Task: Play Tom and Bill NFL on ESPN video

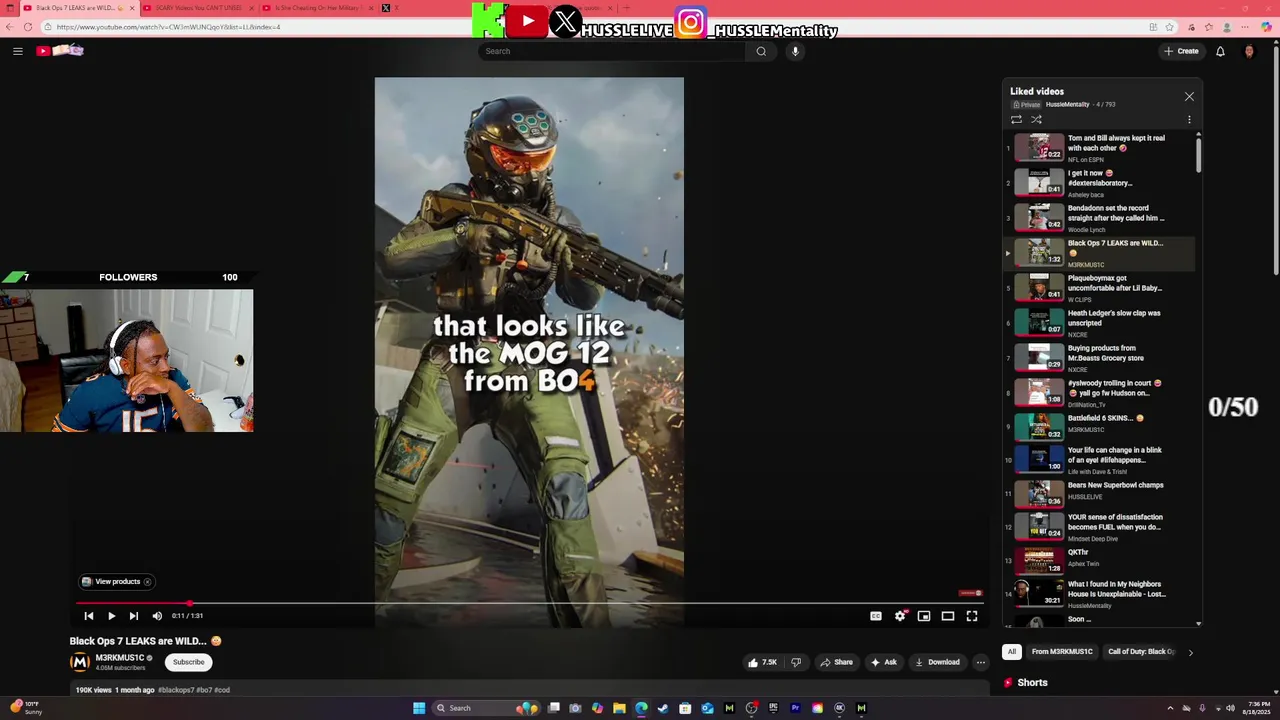Action: (1100, 148)
